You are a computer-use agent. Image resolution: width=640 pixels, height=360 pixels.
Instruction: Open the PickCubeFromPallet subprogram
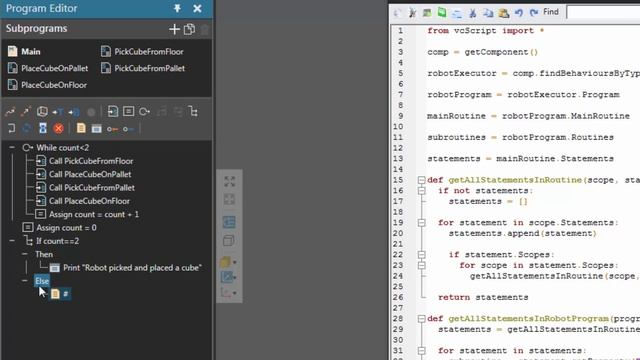[143, 68]
